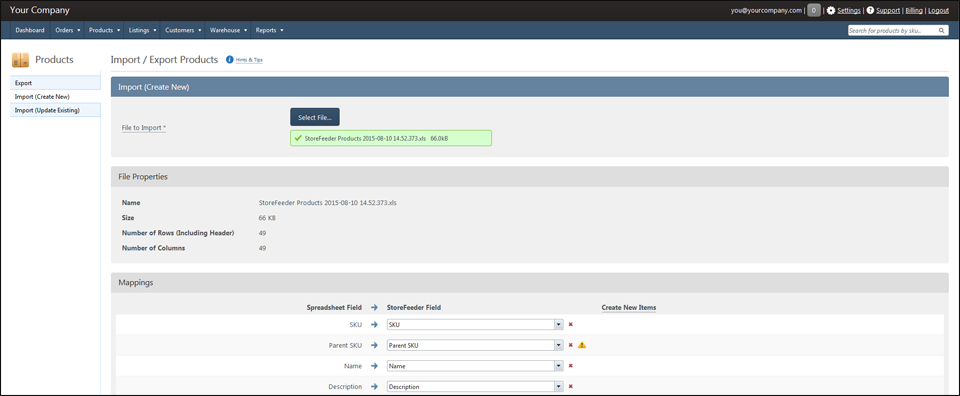
Task: Click the search magnifier icon
Action: (942, 31)
